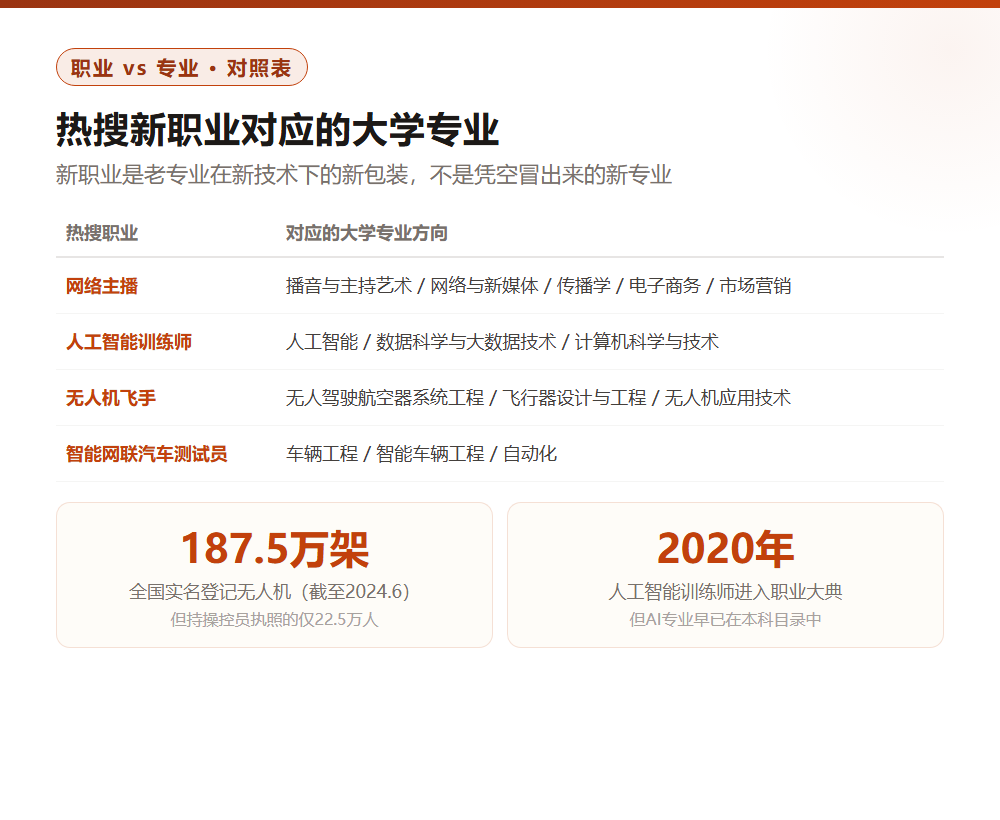Select the 无人机飞手 row label
Image resolution: width=1000 pixels, height=820 pixels.
(111, 399)
